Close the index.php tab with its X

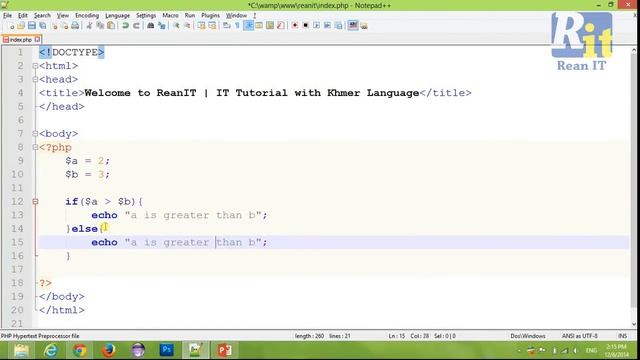(x=37, y=40)
